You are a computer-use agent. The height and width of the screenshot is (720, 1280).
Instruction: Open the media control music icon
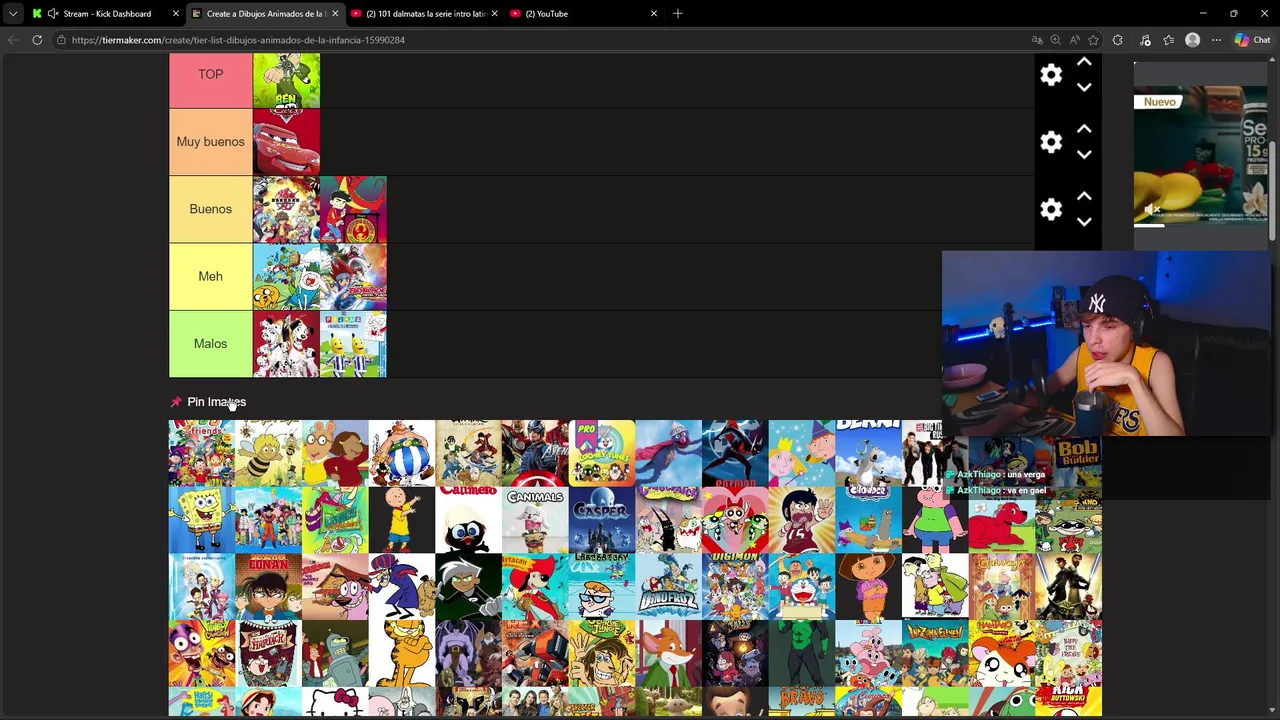[x=1145, y=40]
